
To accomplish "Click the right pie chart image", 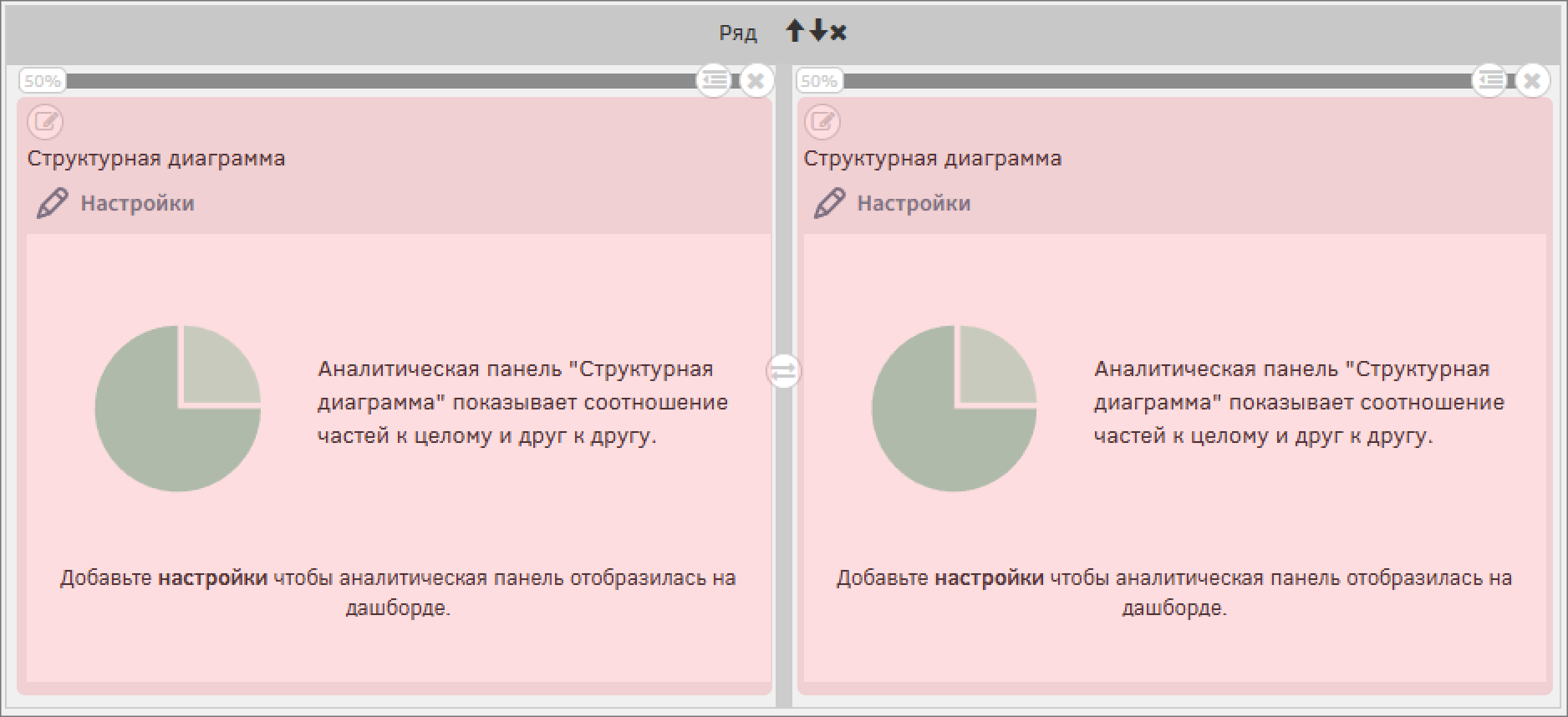I will [x=955, y=408].
